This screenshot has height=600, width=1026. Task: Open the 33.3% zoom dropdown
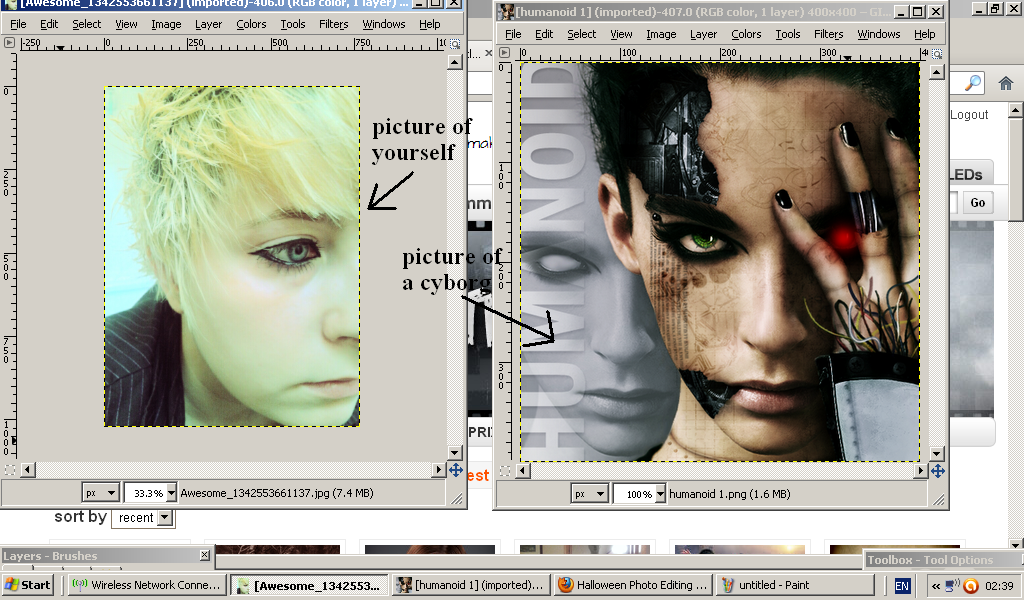(171, 493)
